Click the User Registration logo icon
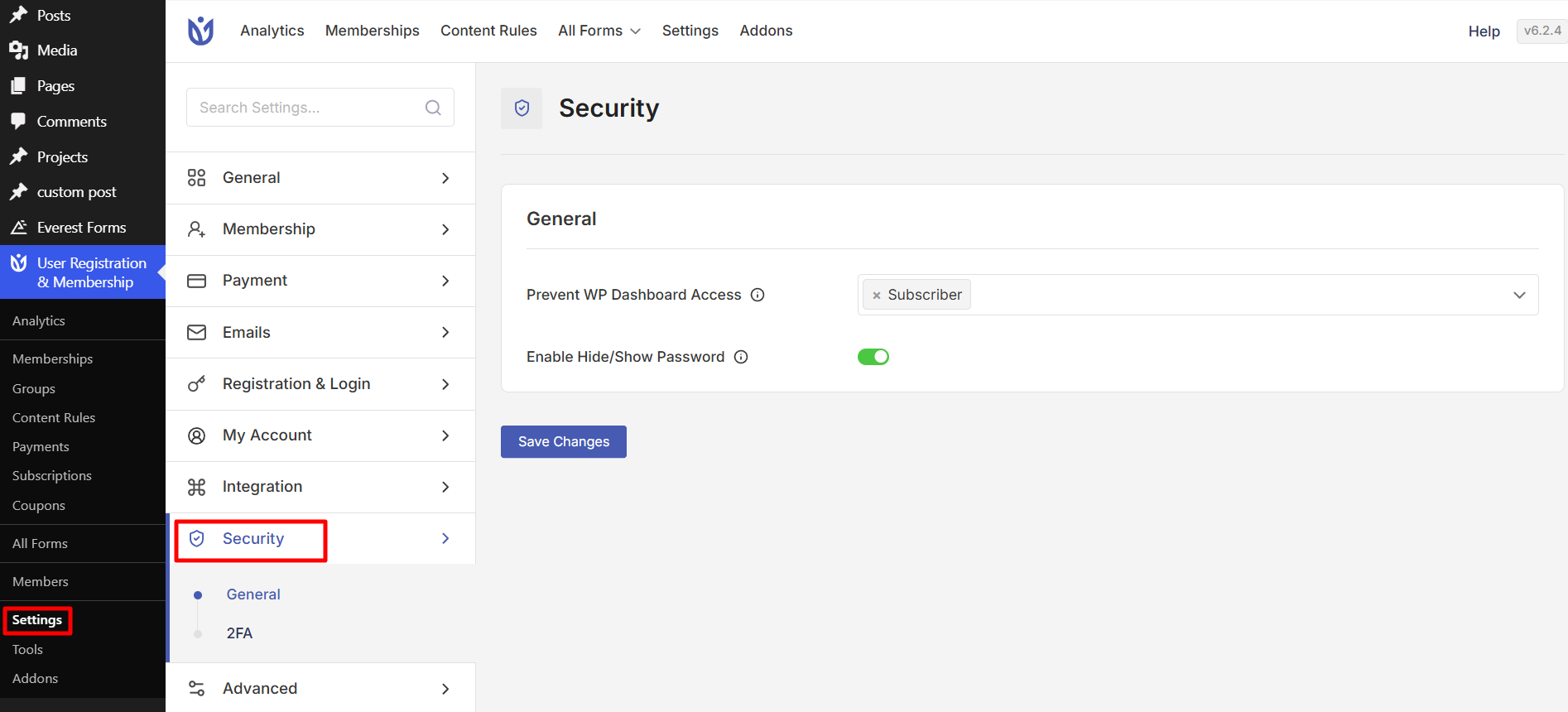 coord(200,31)
